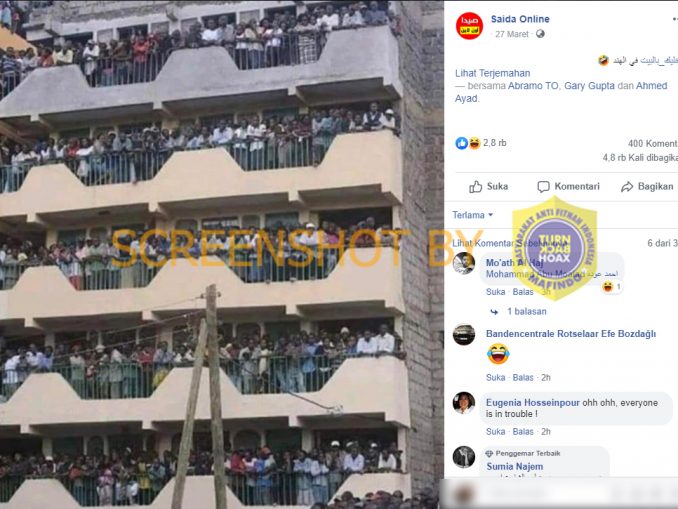The width and height of the screenshot is (678, 509).
Task: Expand the 1 balasan replies
Action: coord(527,311)
